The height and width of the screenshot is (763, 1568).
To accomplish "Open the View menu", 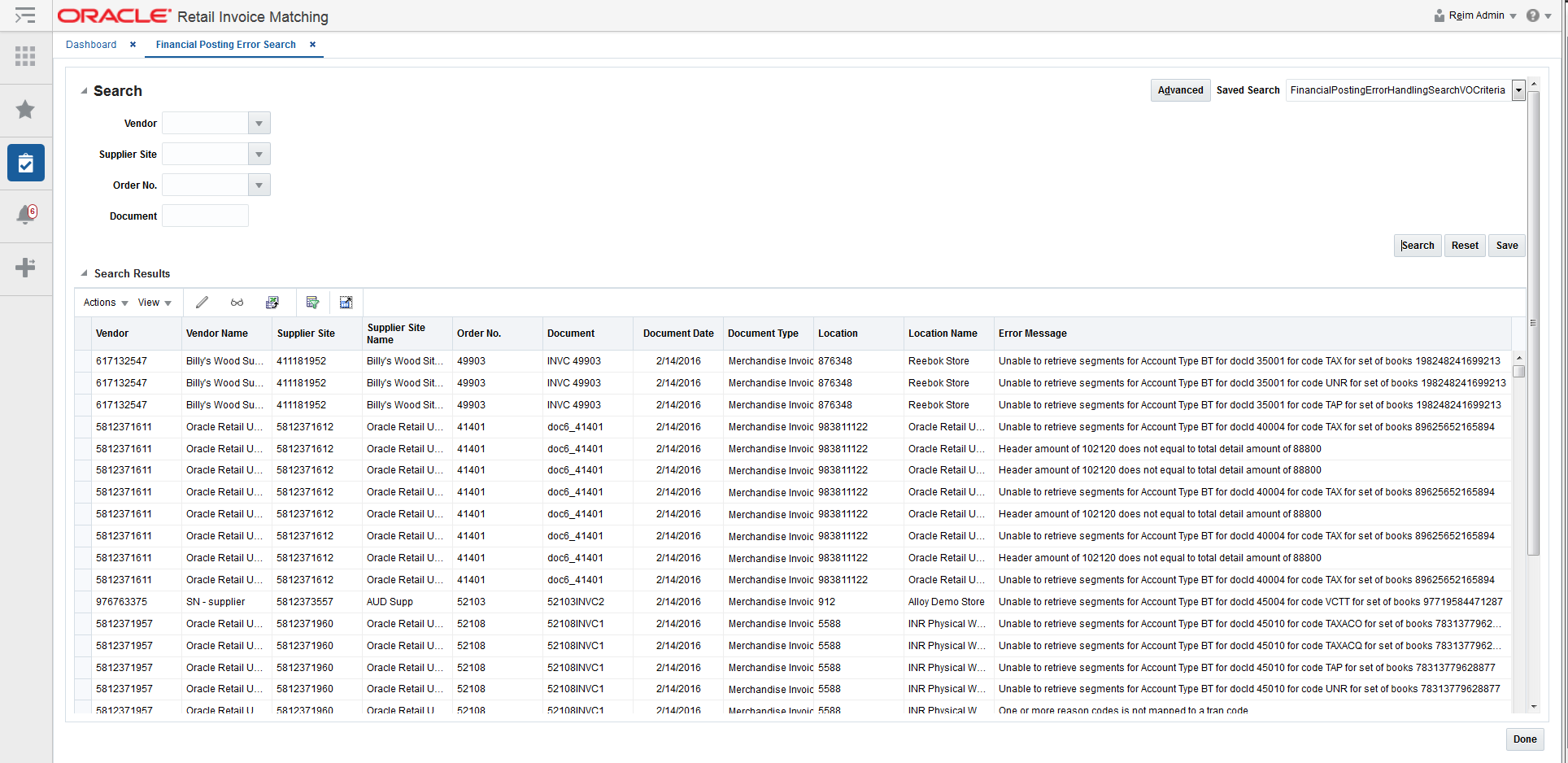I will [x=153, y=302].
